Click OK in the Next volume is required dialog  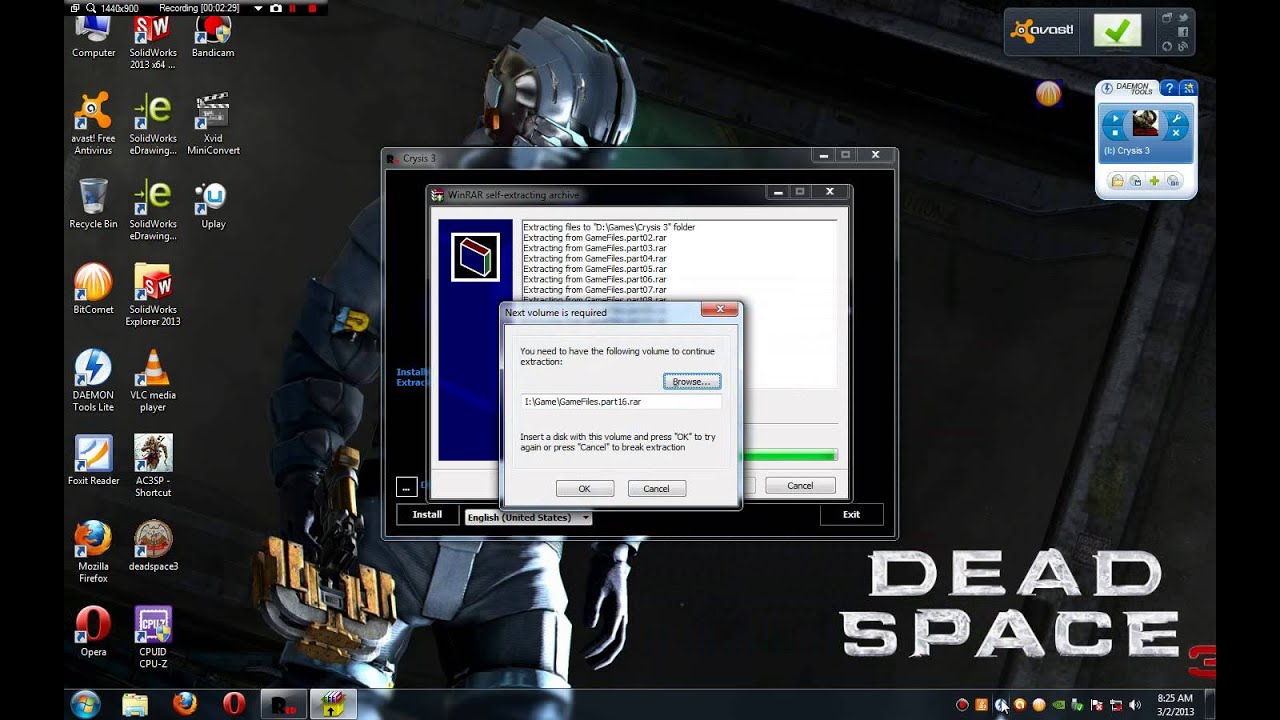click(585, 488)
